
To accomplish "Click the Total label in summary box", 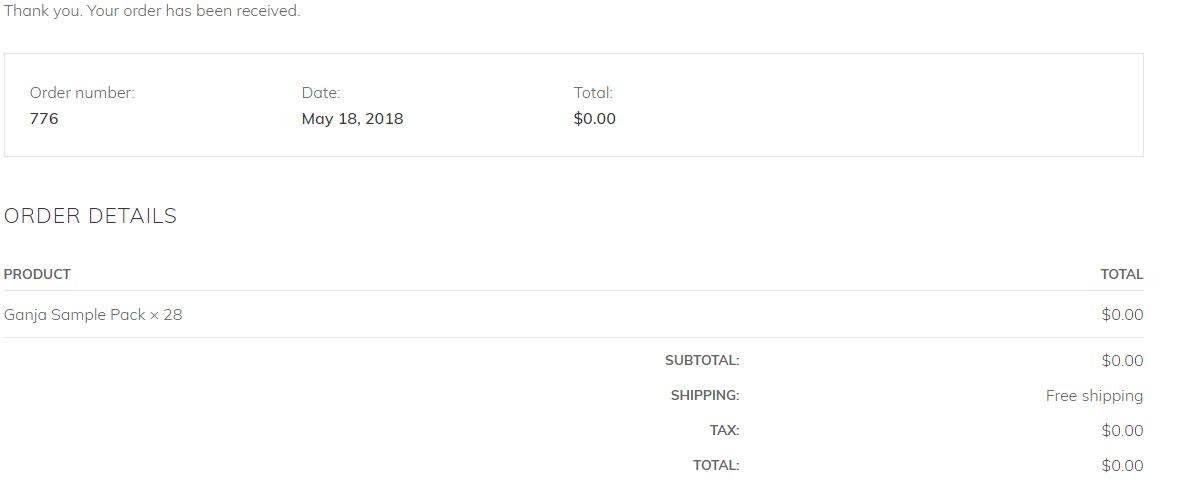I will (593, 93).
